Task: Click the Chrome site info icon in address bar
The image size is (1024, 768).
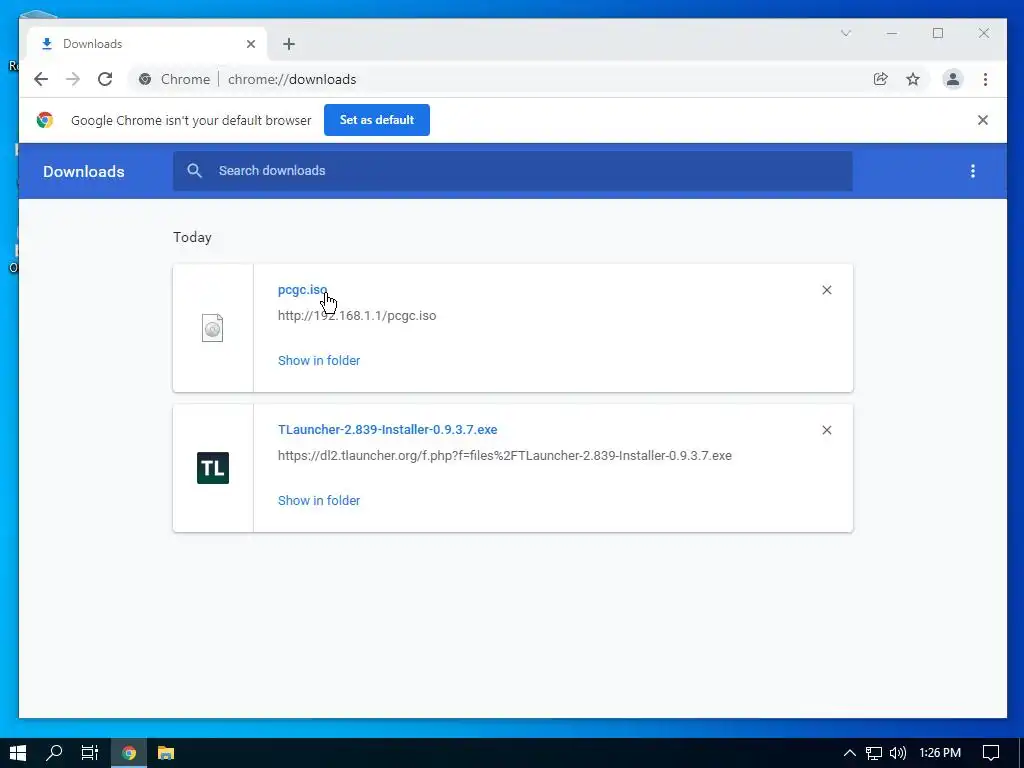Action: (x=145, y=79)
